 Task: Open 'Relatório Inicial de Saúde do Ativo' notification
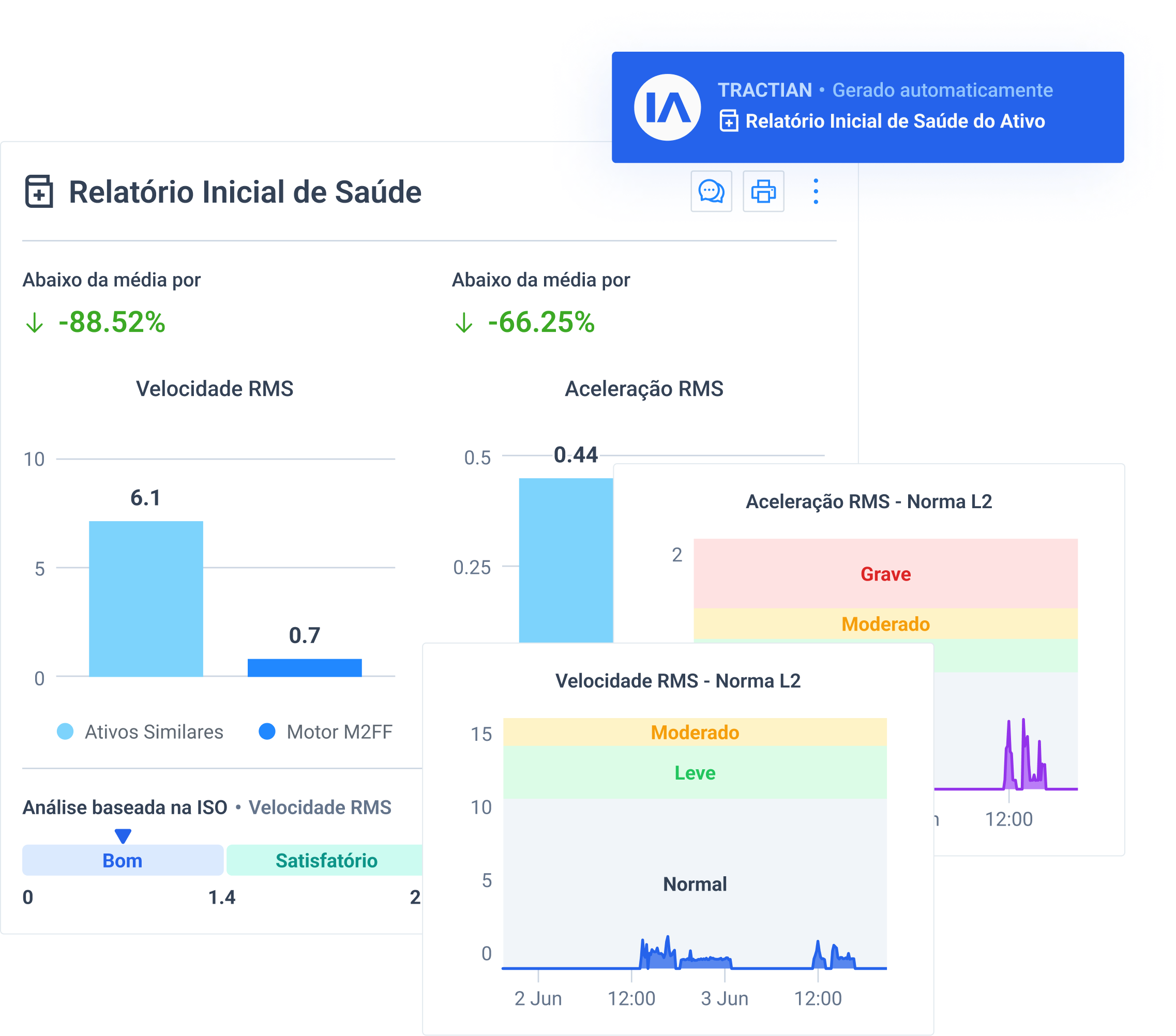(896, 121)
